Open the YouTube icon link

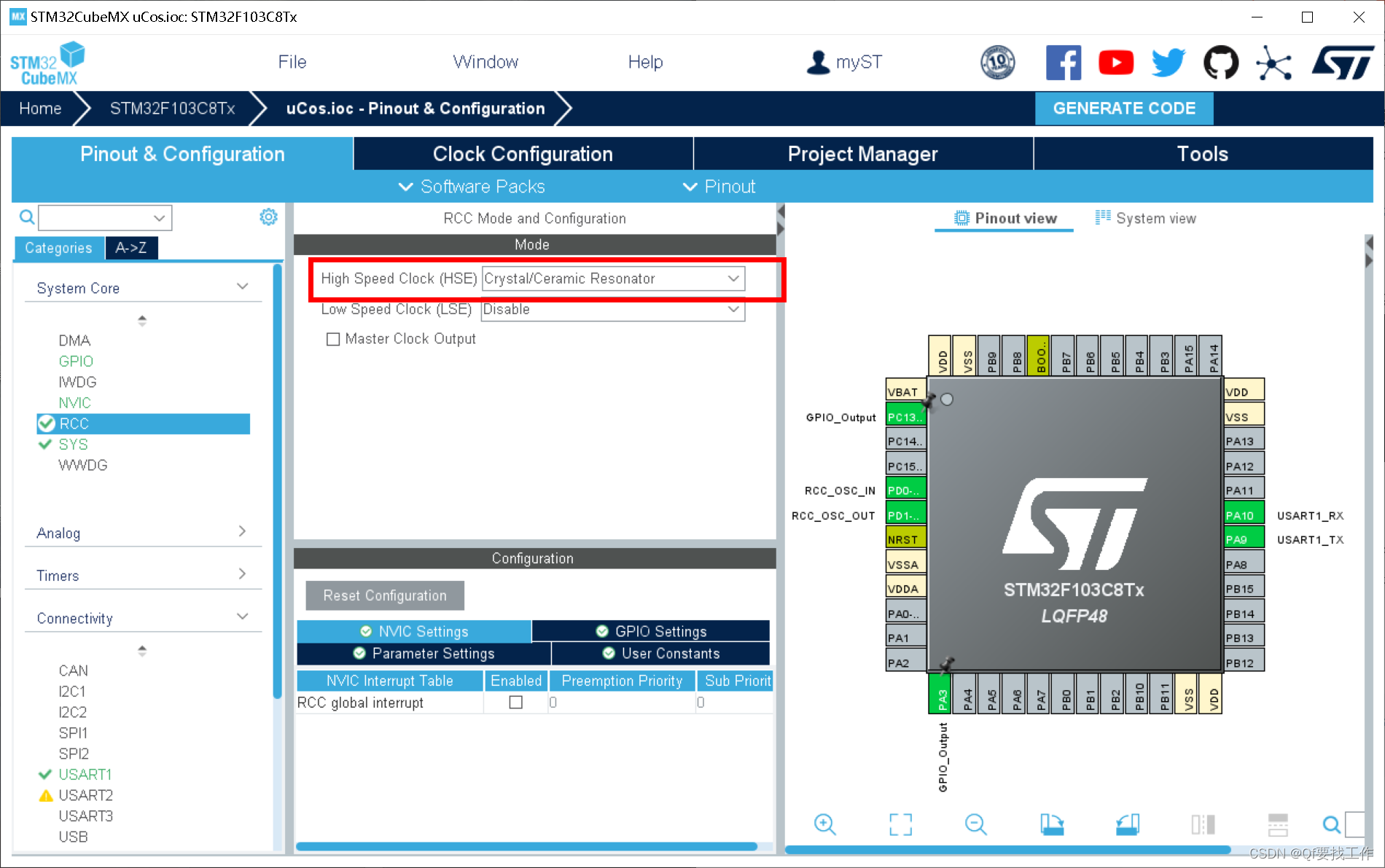pyautogui.click(x=1116, y=63)
